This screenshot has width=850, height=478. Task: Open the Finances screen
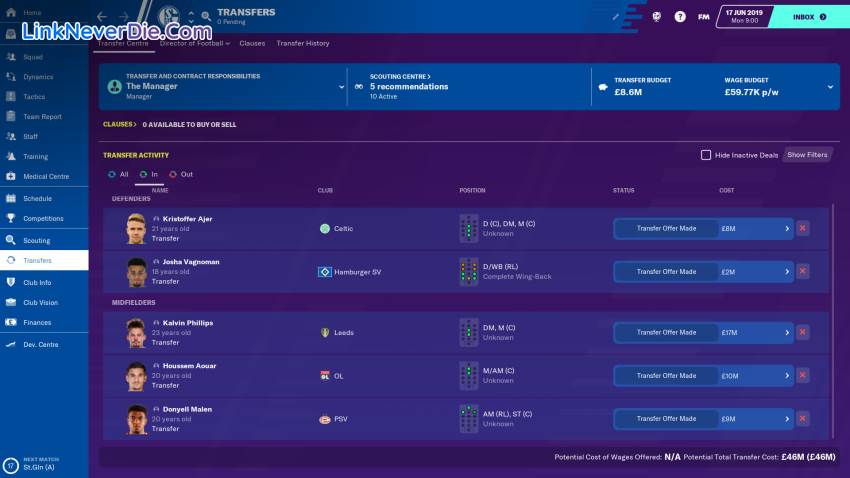pos(43,322)
